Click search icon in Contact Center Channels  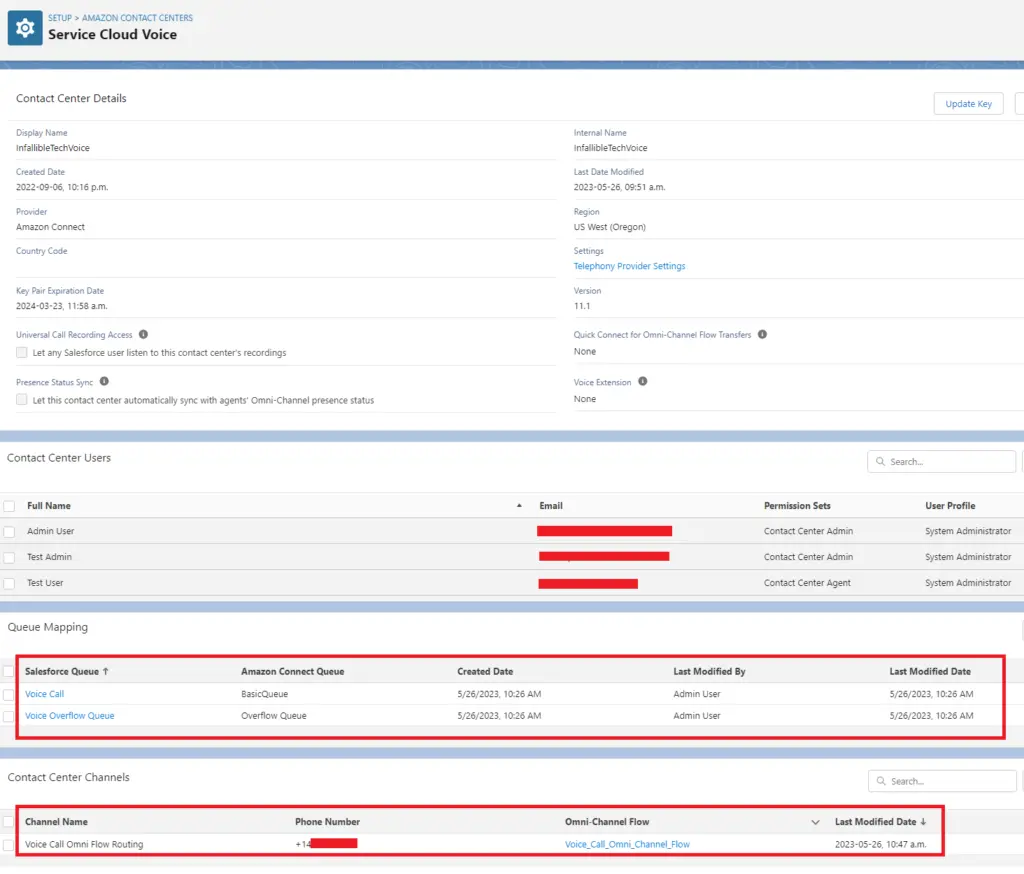tap(881, 781)
